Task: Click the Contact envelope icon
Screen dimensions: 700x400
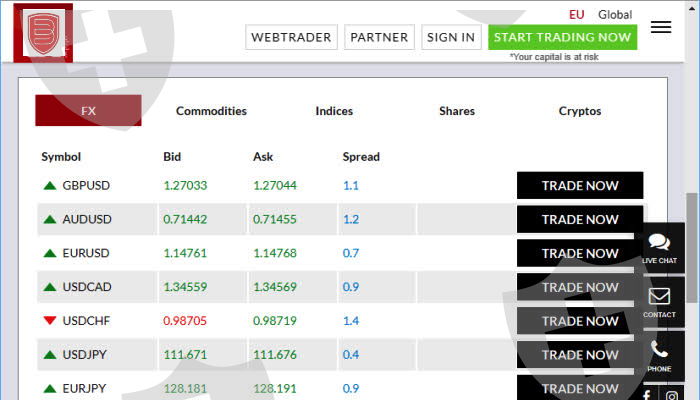Action: coord(659,297)
